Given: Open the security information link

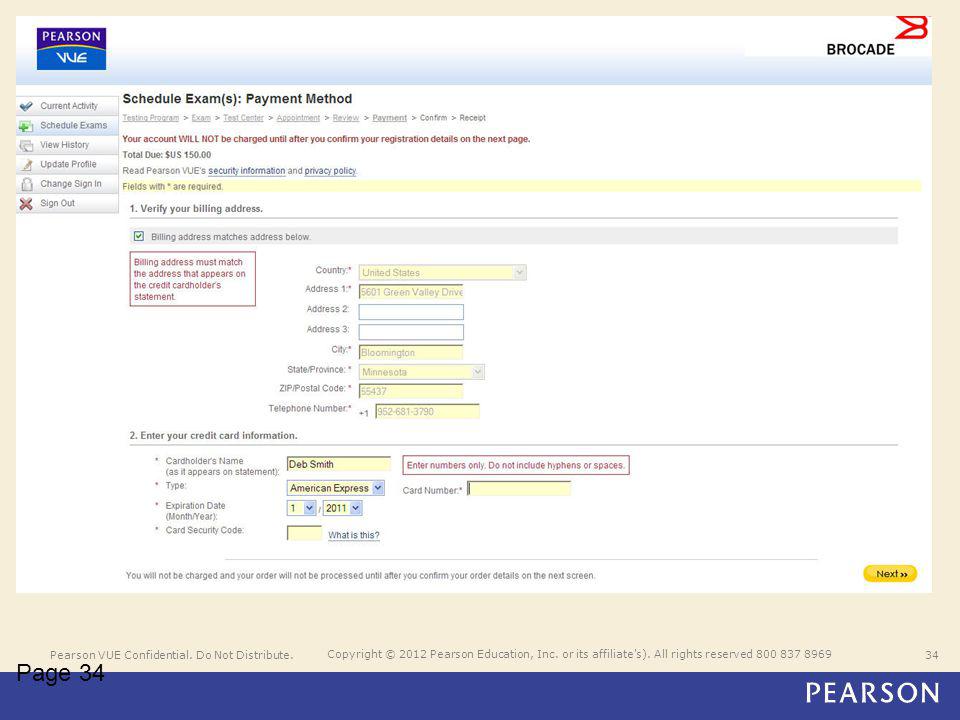Looking at the screenshot, I should [247, 171].
